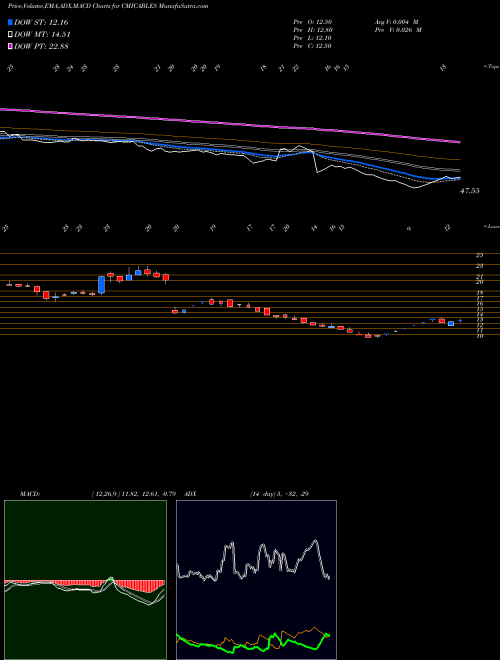Click the price axis label 10

pyautogui.click(x=479, y=336)
